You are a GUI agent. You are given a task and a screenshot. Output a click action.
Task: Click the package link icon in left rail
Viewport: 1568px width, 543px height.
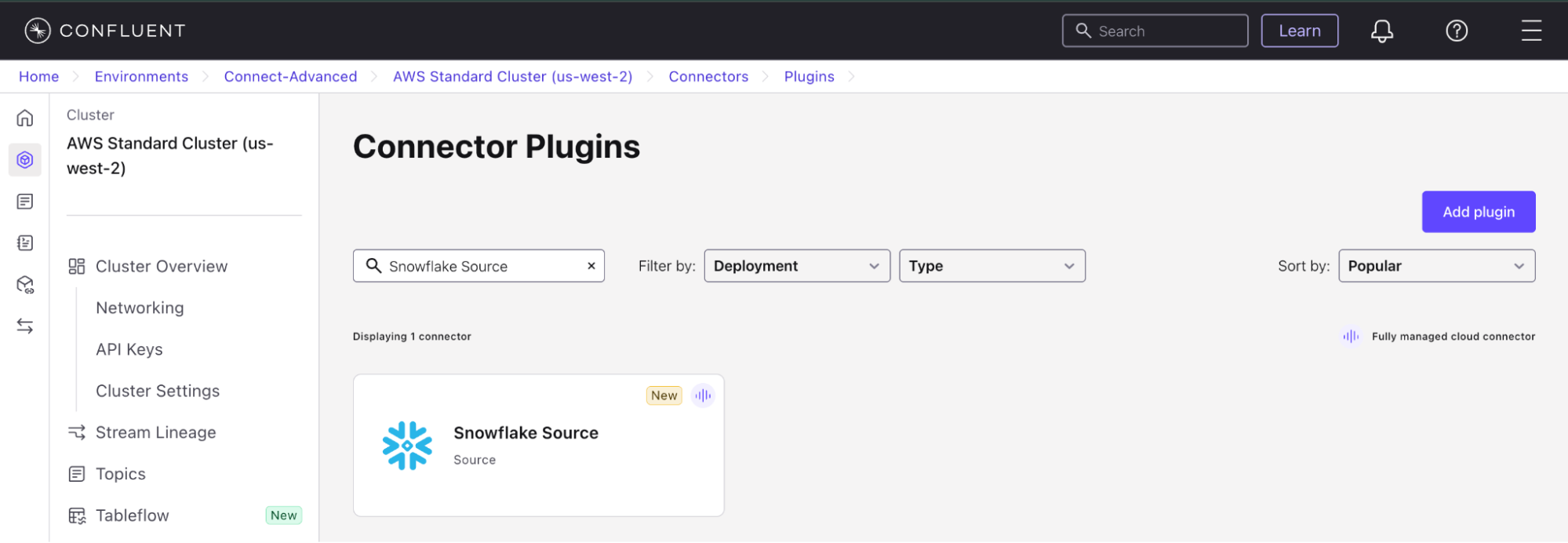[25, 285]
